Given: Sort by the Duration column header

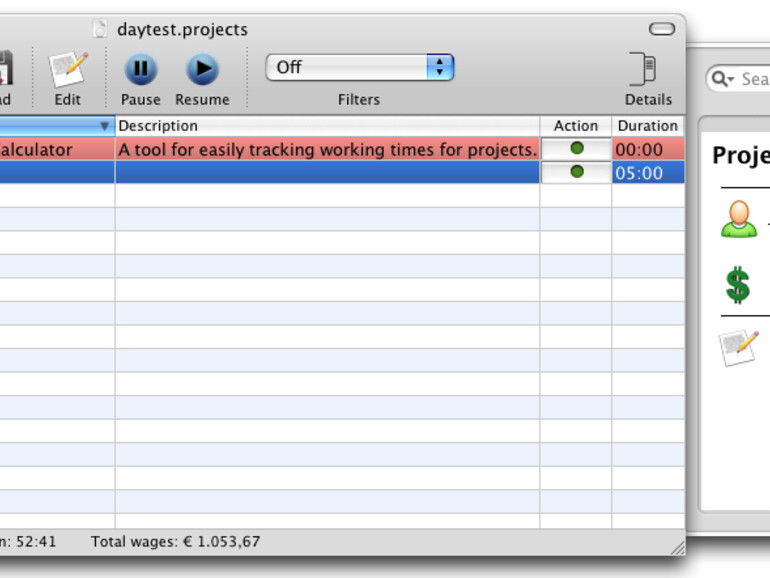Looking at the screenshot, I should pos(647,126).
